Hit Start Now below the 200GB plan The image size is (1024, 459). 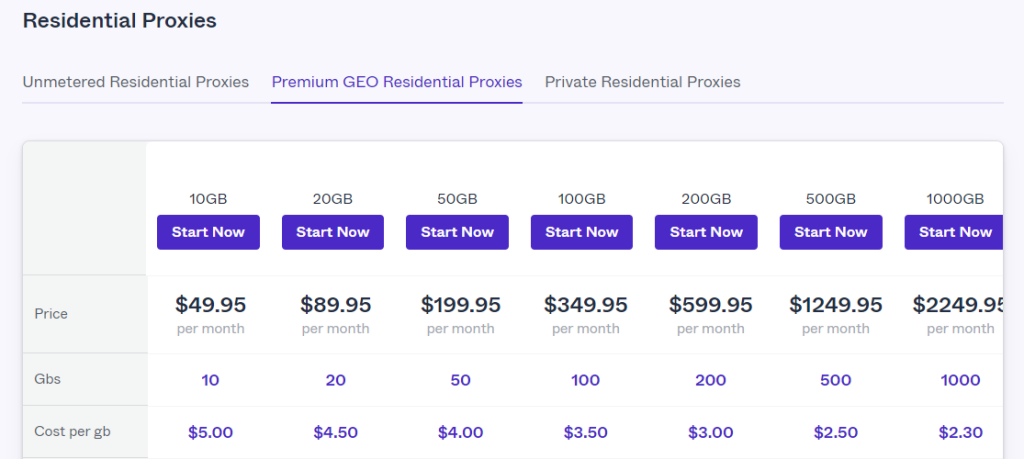706,232
